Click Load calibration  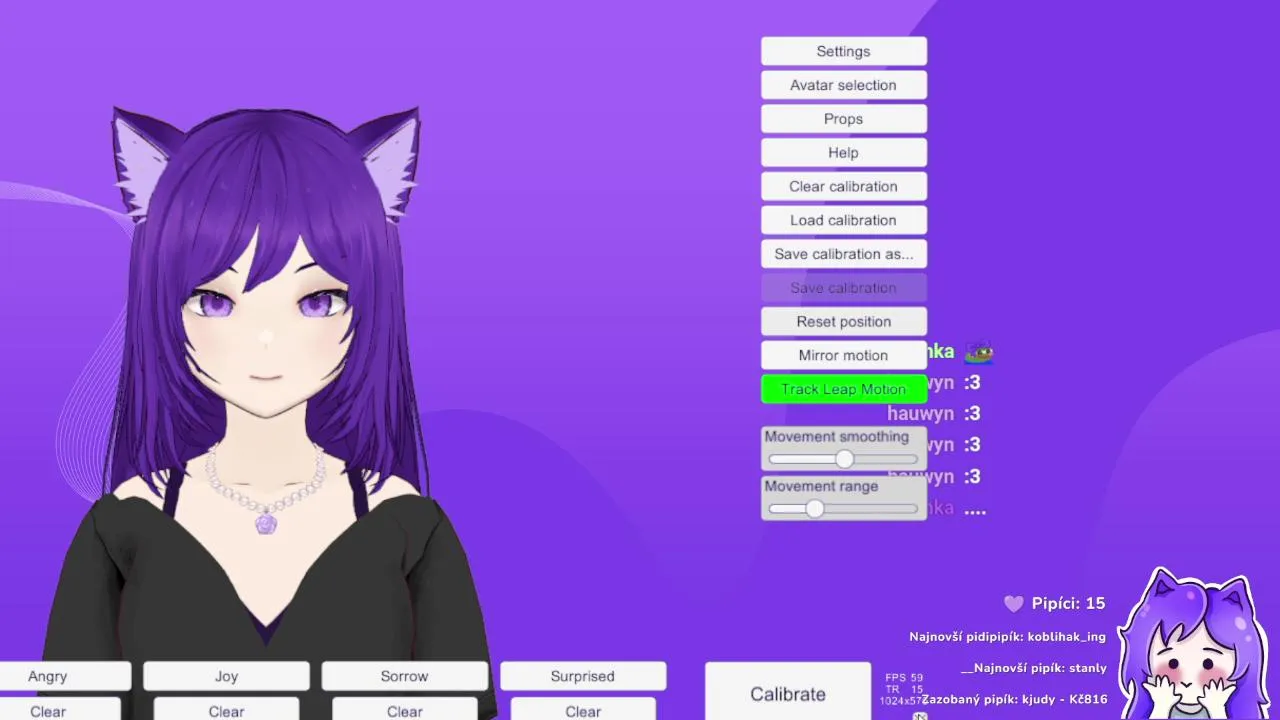click(843, 220)
